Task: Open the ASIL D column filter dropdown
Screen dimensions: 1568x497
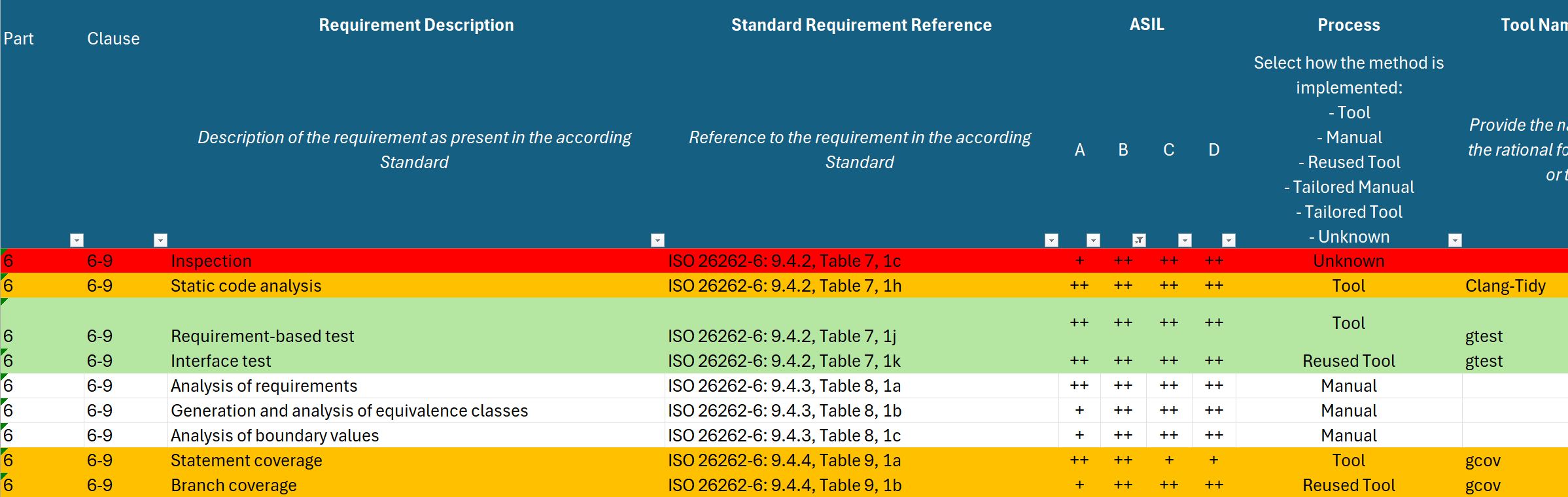Action: point(1228,240)
